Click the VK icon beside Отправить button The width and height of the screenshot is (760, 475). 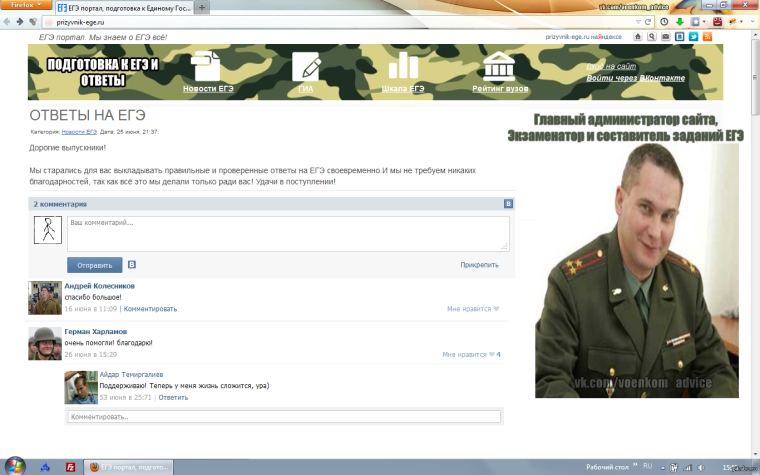click(x=132, y=265)
